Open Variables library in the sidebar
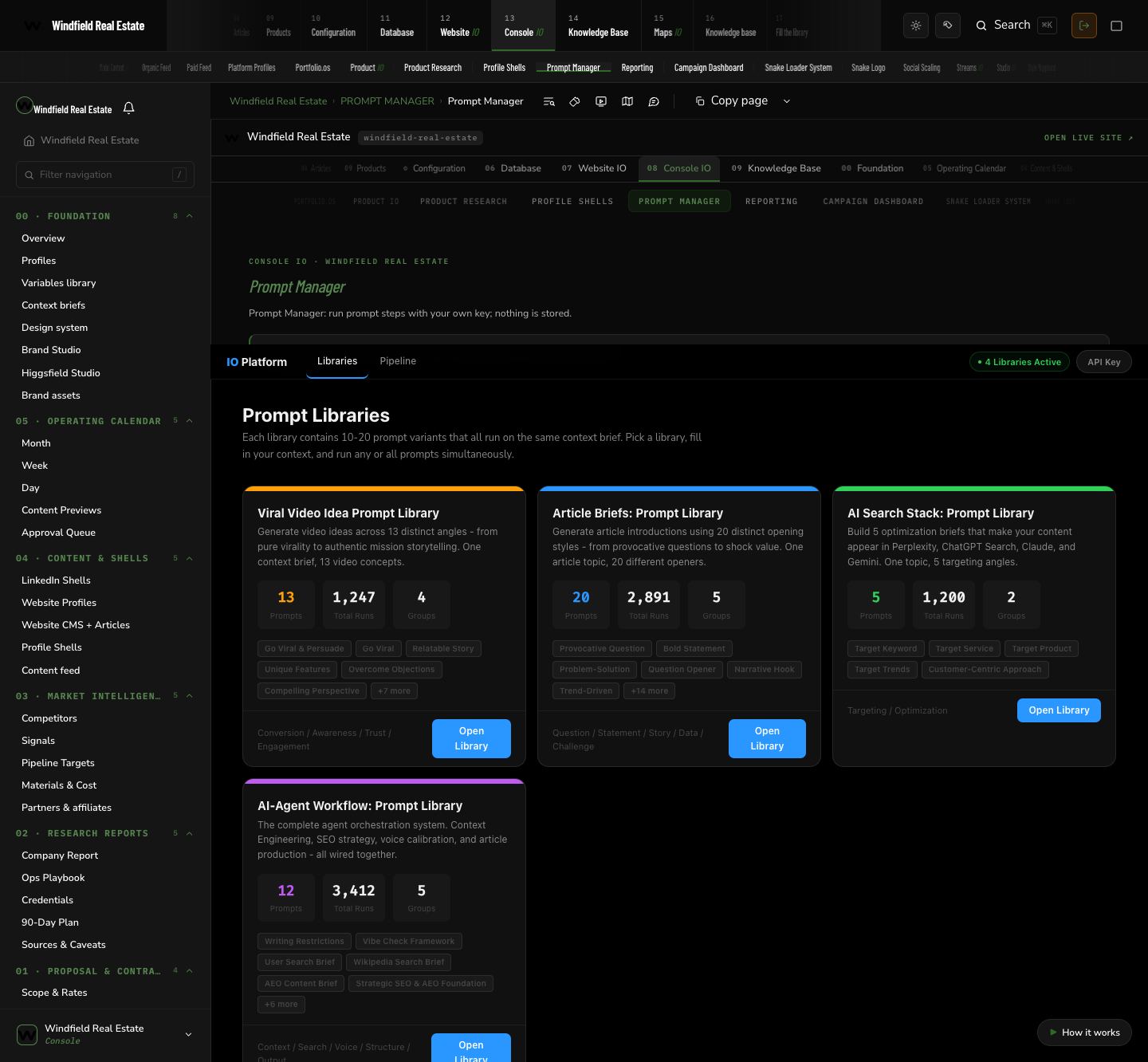Screen dimensions: 1148x1062 (59, 283)
